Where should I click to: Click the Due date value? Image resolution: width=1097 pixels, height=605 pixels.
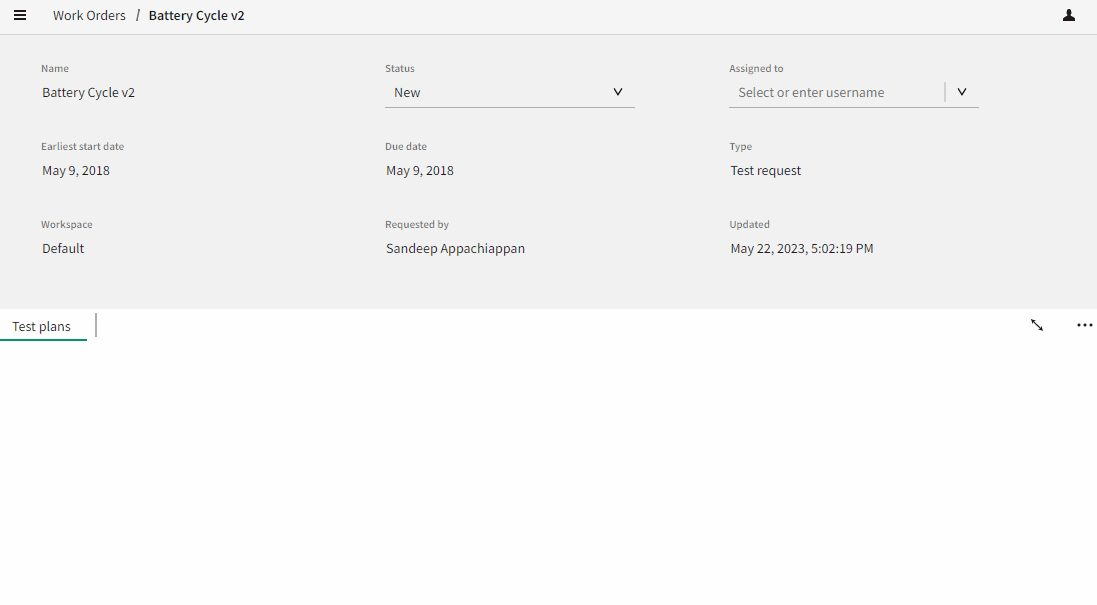[x=419, y=170]
